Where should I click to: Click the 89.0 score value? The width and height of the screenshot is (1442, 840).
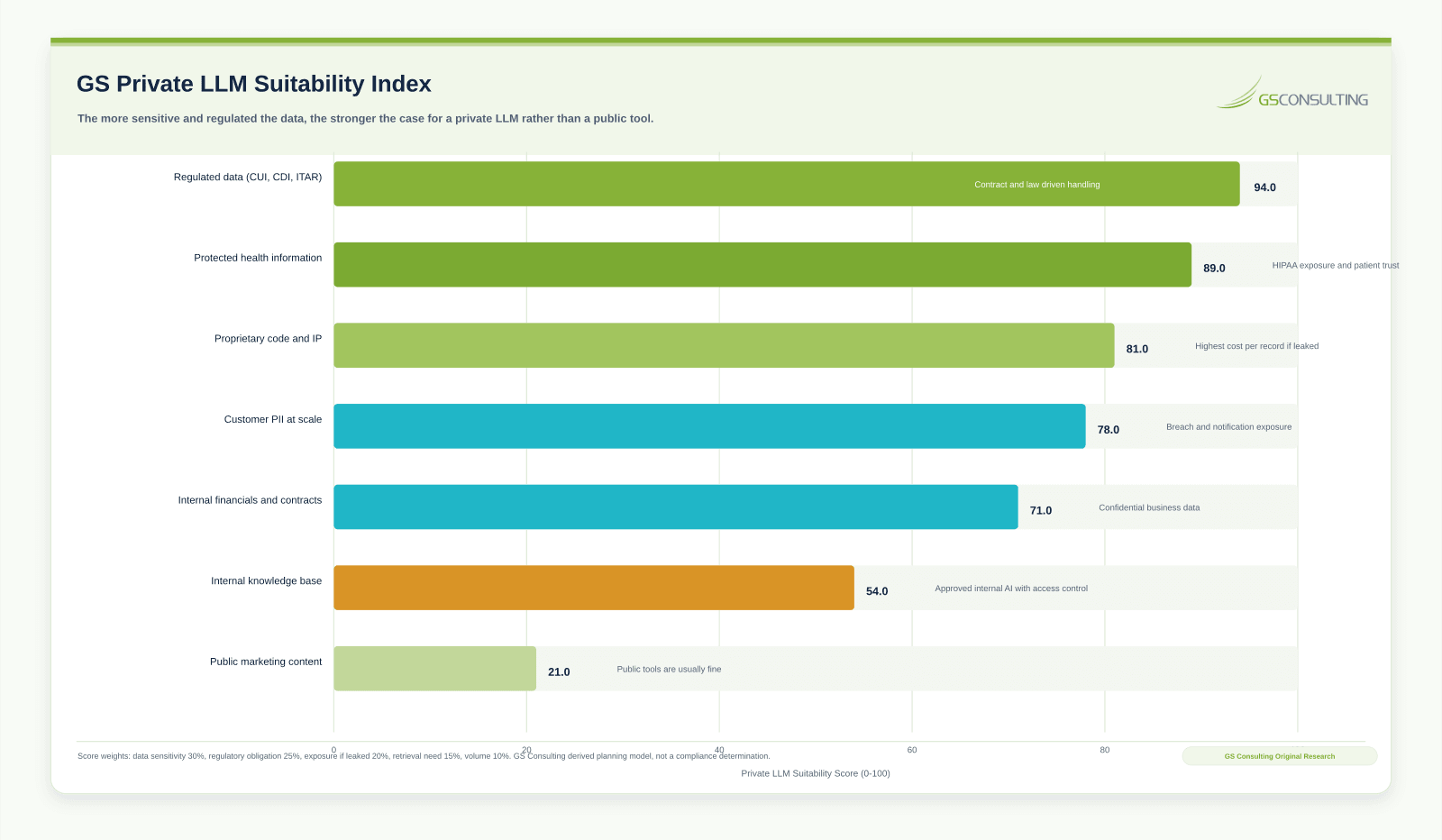coord(1214,269)
